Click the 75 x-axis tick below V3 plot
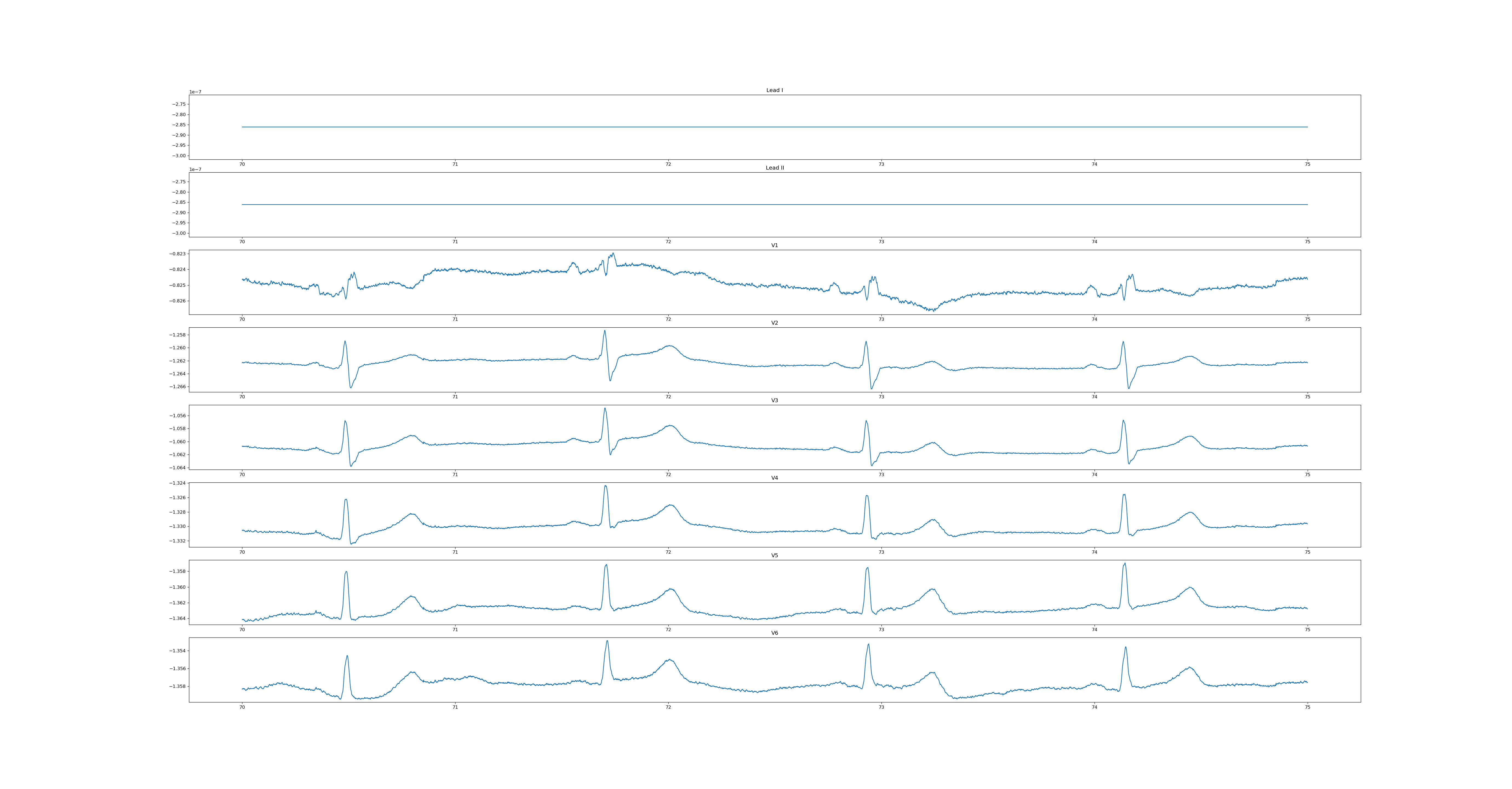 (1307, 474)
